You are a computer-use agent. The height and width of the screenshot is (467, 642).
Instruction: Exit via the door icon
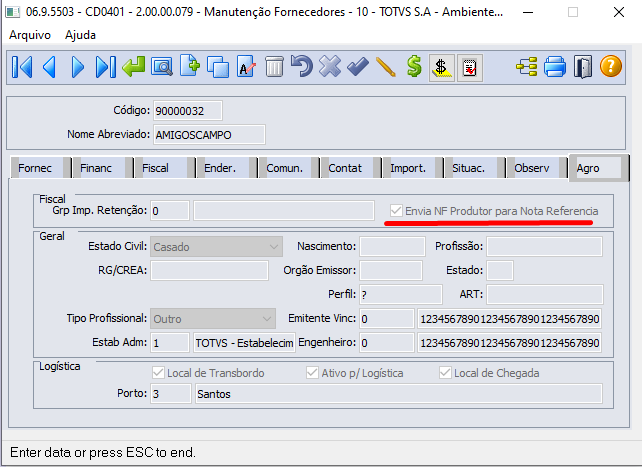tap(583, 67)
